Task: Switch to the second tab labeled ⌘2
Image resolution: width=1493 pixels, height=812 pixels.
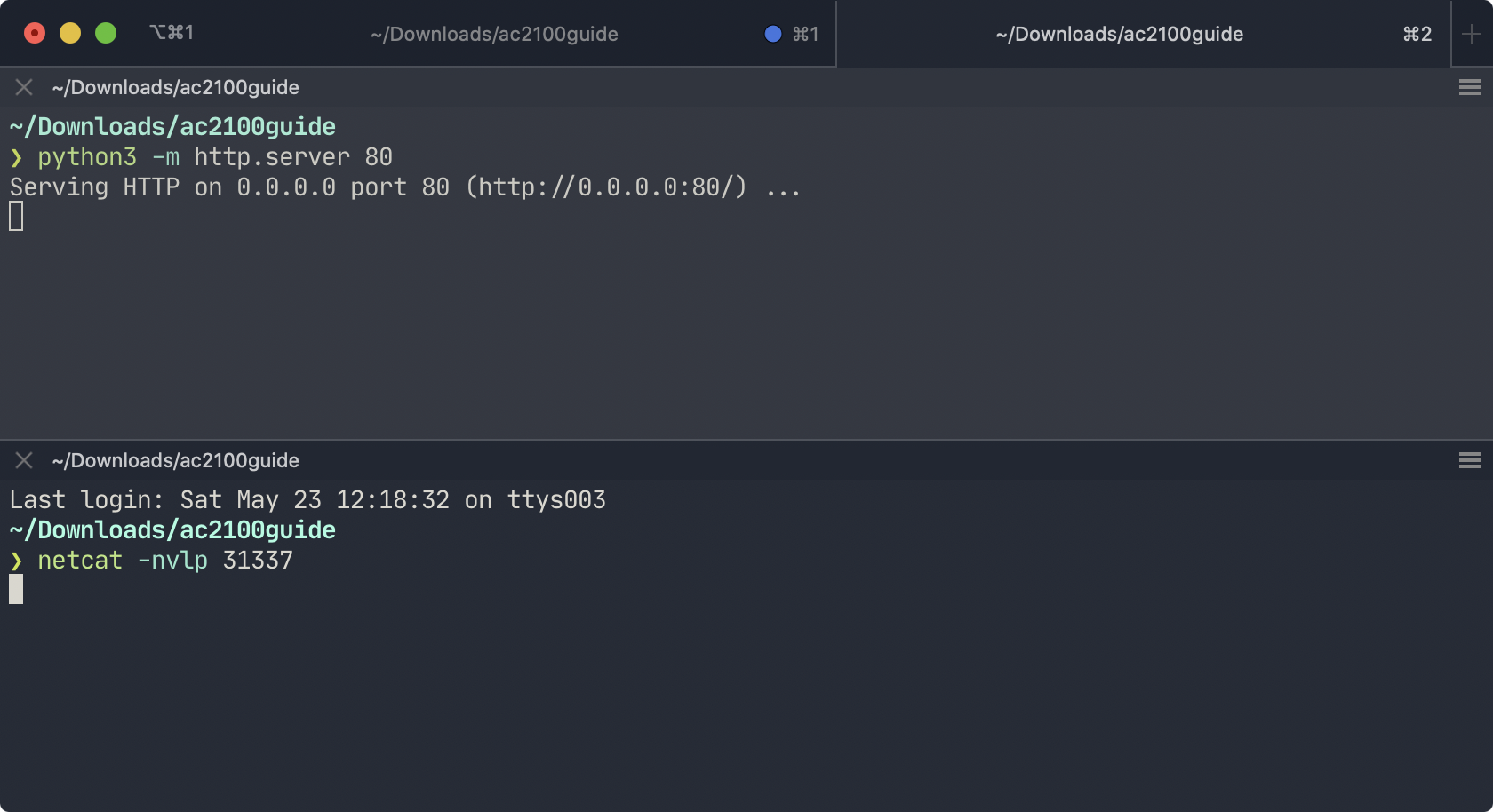Action: click(x=1144, y=34)
